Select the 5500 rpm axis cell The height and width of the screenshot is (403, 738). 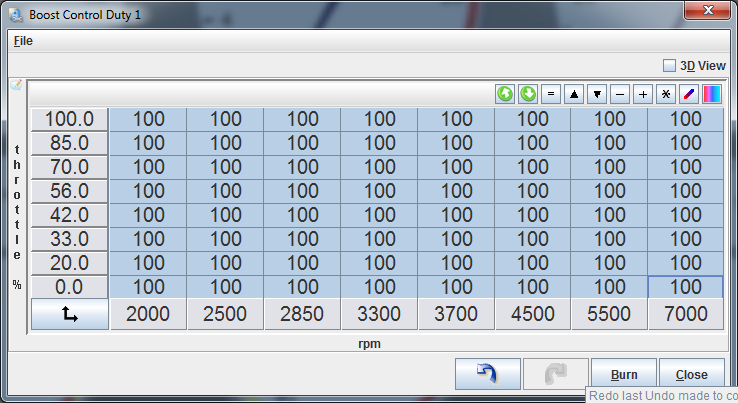pos(610,314)
